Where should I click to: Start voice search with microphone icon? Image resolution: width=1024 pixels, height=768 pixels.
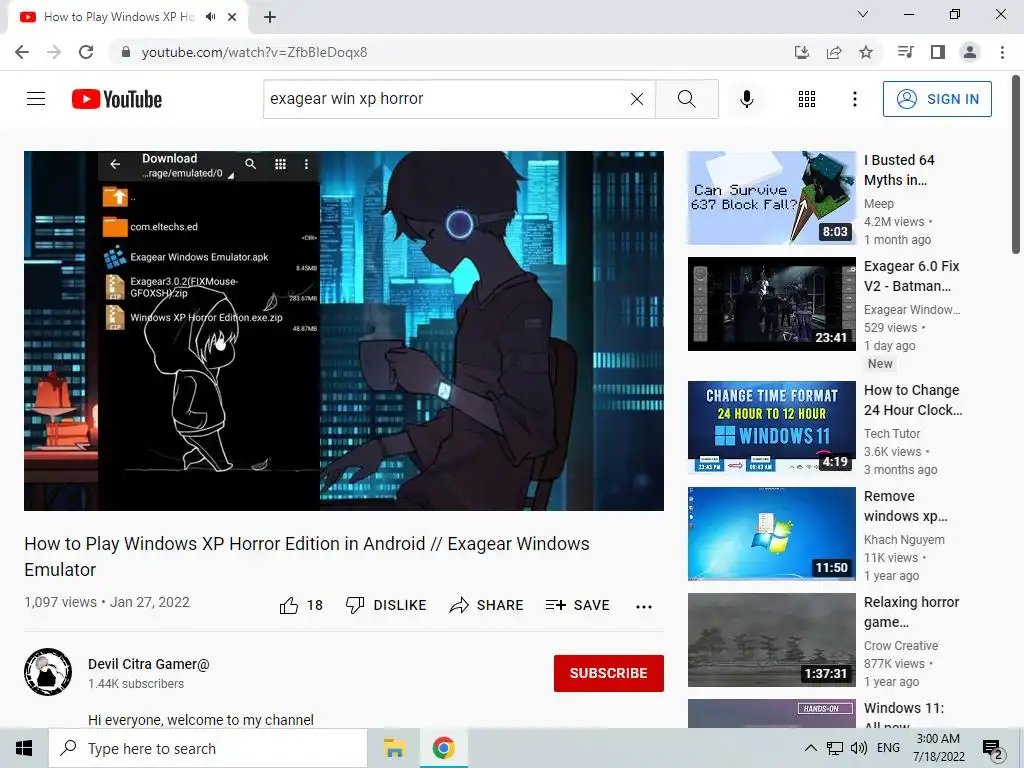point(746,99)
